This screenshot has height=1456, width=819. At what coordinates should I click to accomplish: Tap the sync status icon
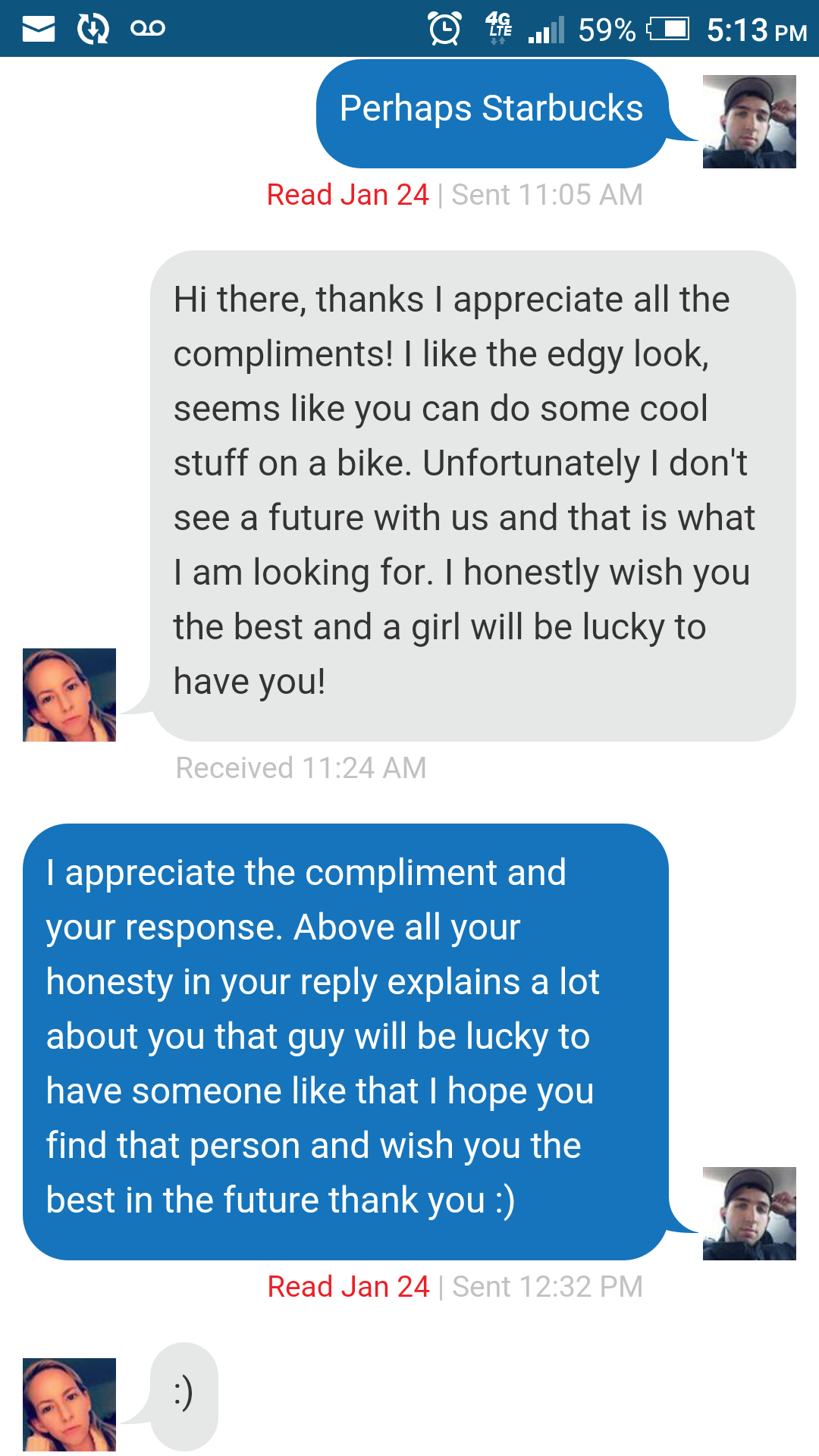[x=93, y=30]
